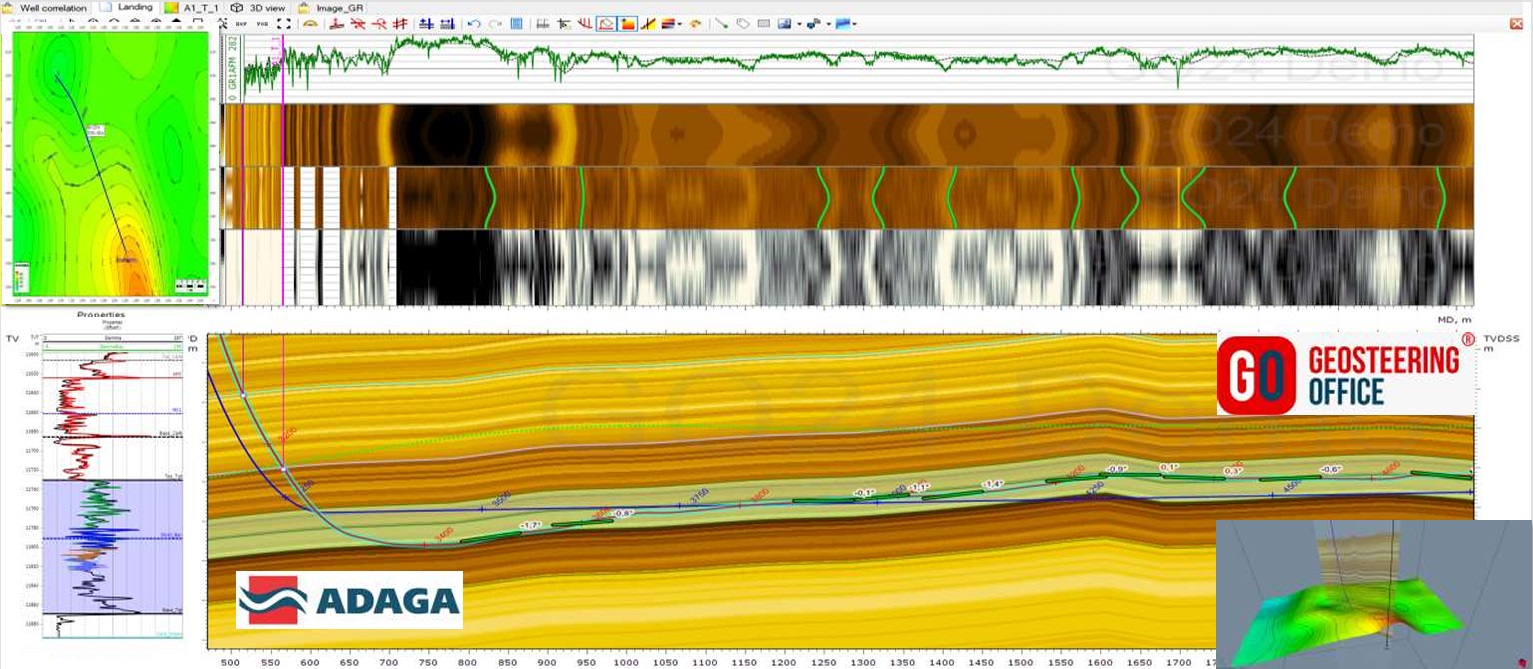Open the striped color palette dropdown arrow
The image size is (1533, 669).
tap(680, 23)
